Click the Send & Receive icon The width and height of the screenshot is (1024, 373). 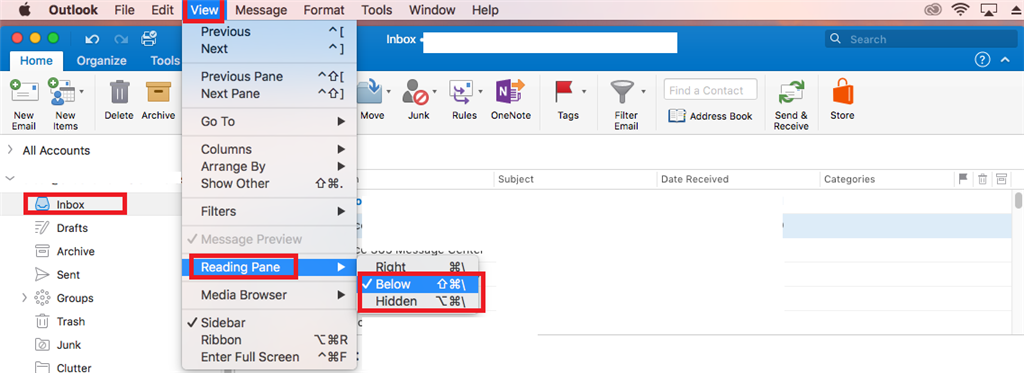point(791,93)
